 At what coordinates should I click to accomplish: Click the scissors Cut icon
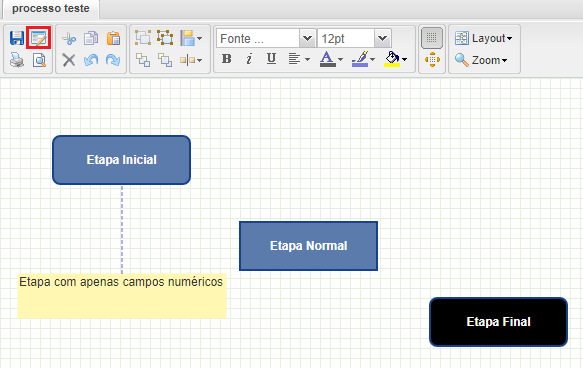pyautogui.click(x=69, y=38)
